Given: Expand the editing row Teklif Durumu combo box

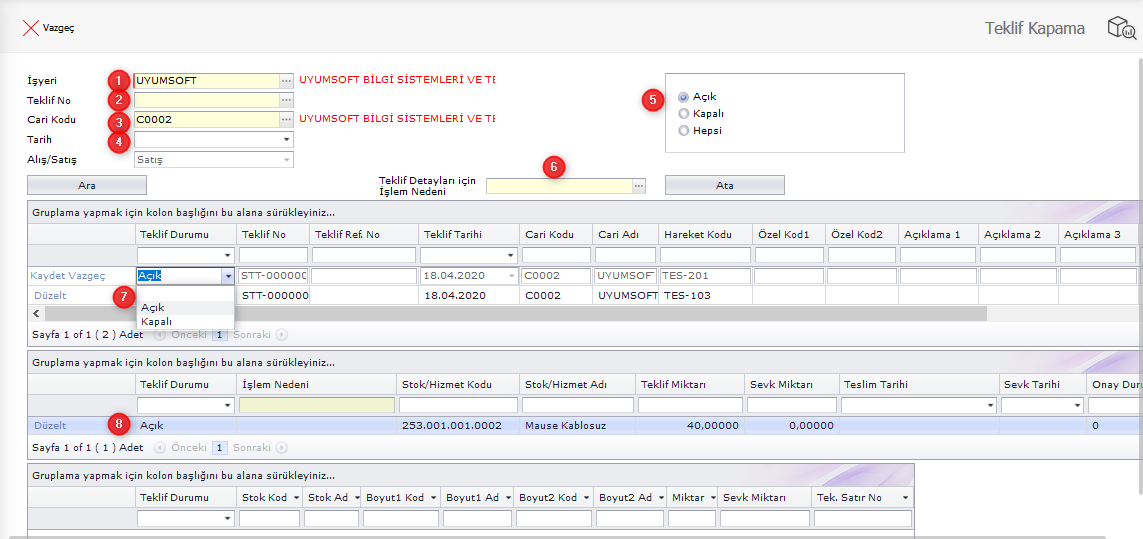Looking at the screenshot, I should (x=228, y=276).
